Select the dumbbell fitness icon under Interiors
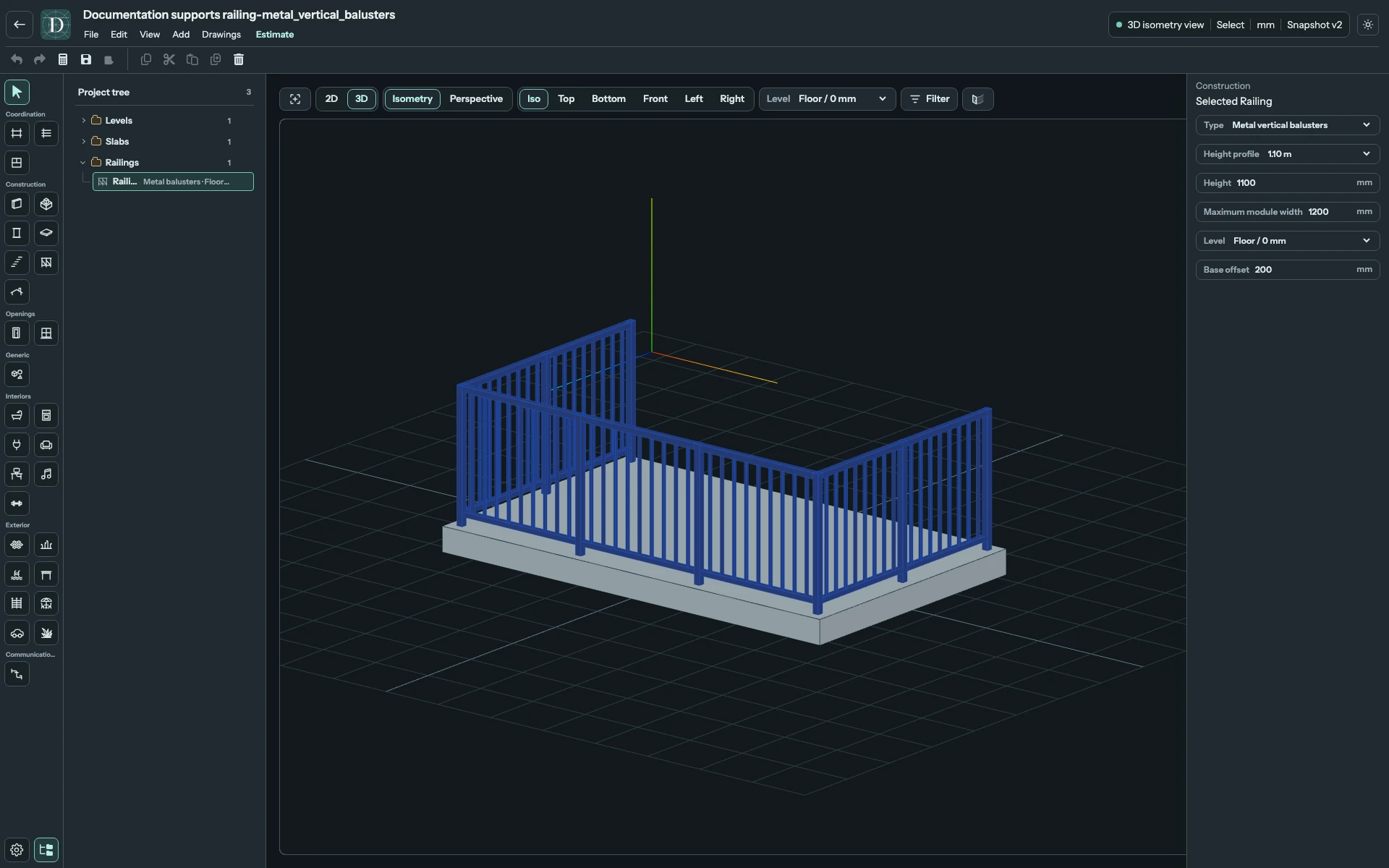This screenshot has height=868, width=1389. coord(17,503)
